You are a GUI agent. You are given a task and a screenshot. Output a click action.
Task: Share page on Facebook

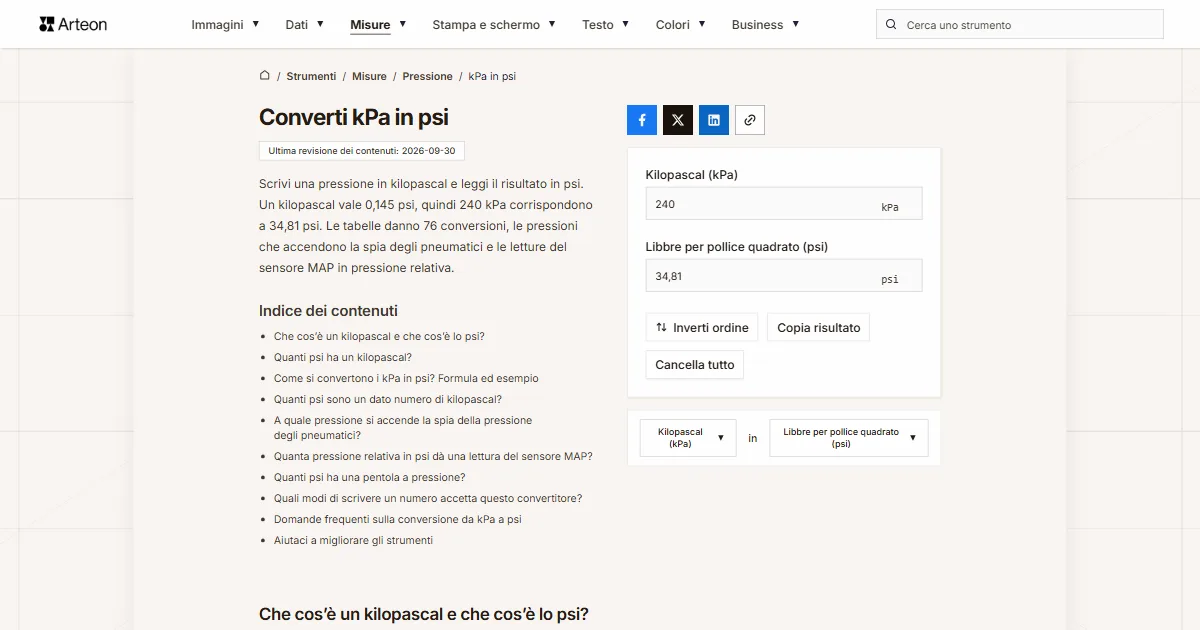click(x=642, y=120)
